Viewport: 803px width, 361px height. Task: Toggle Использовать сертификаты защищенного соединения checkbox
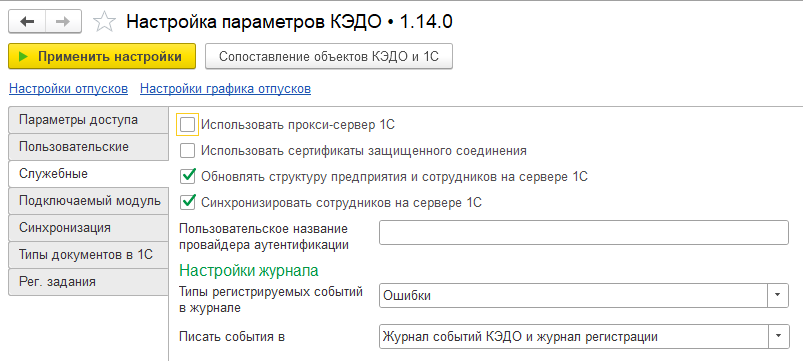coord(187,151)
